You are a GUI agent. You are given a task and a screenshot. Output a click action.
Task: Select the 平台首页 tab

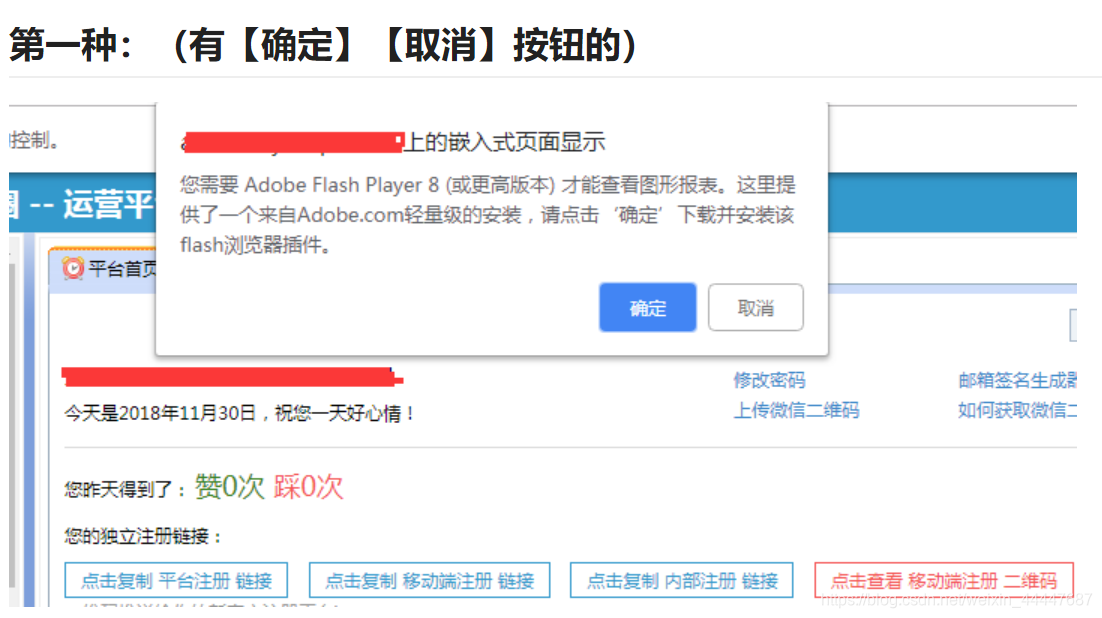pyautogui.click(x=104, y=269)
